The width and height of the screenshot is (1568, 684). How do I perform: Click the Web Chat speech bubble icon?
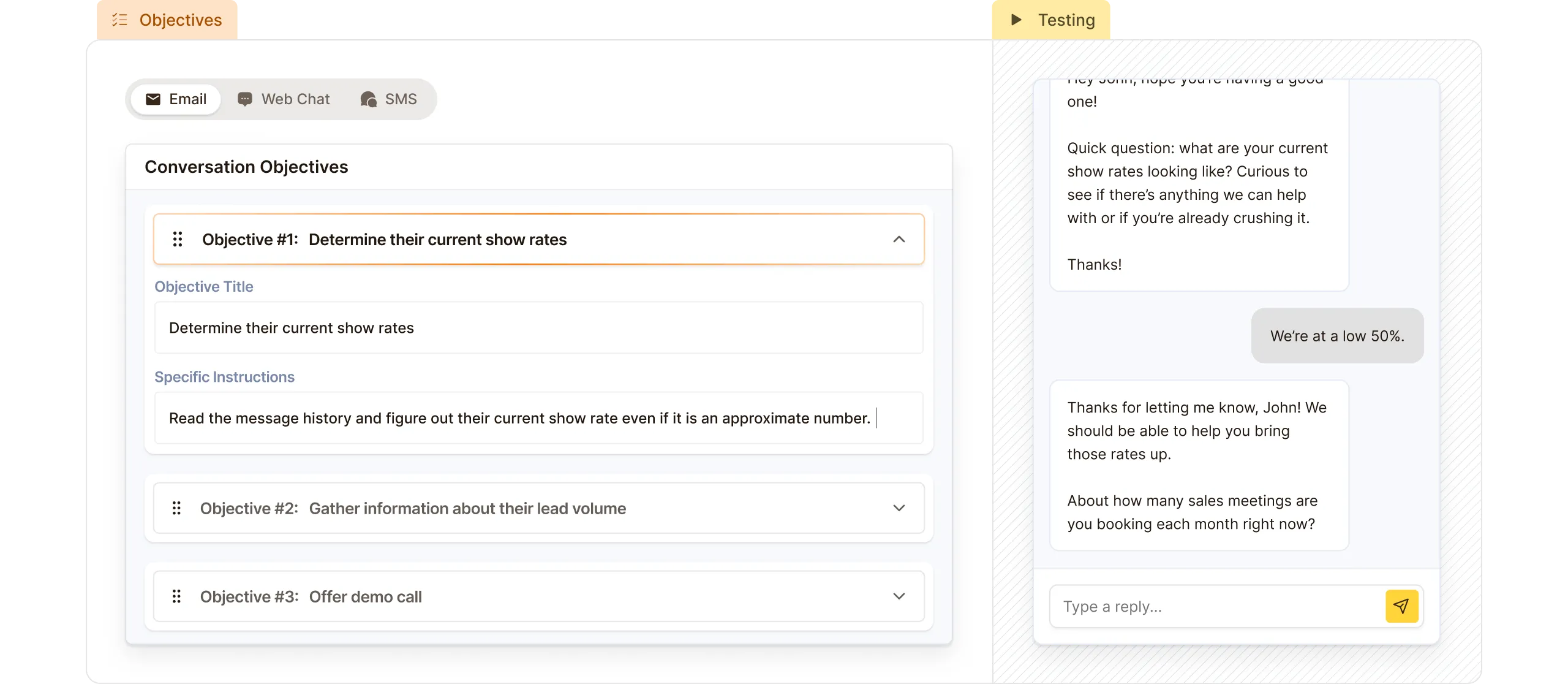point(244,99)
